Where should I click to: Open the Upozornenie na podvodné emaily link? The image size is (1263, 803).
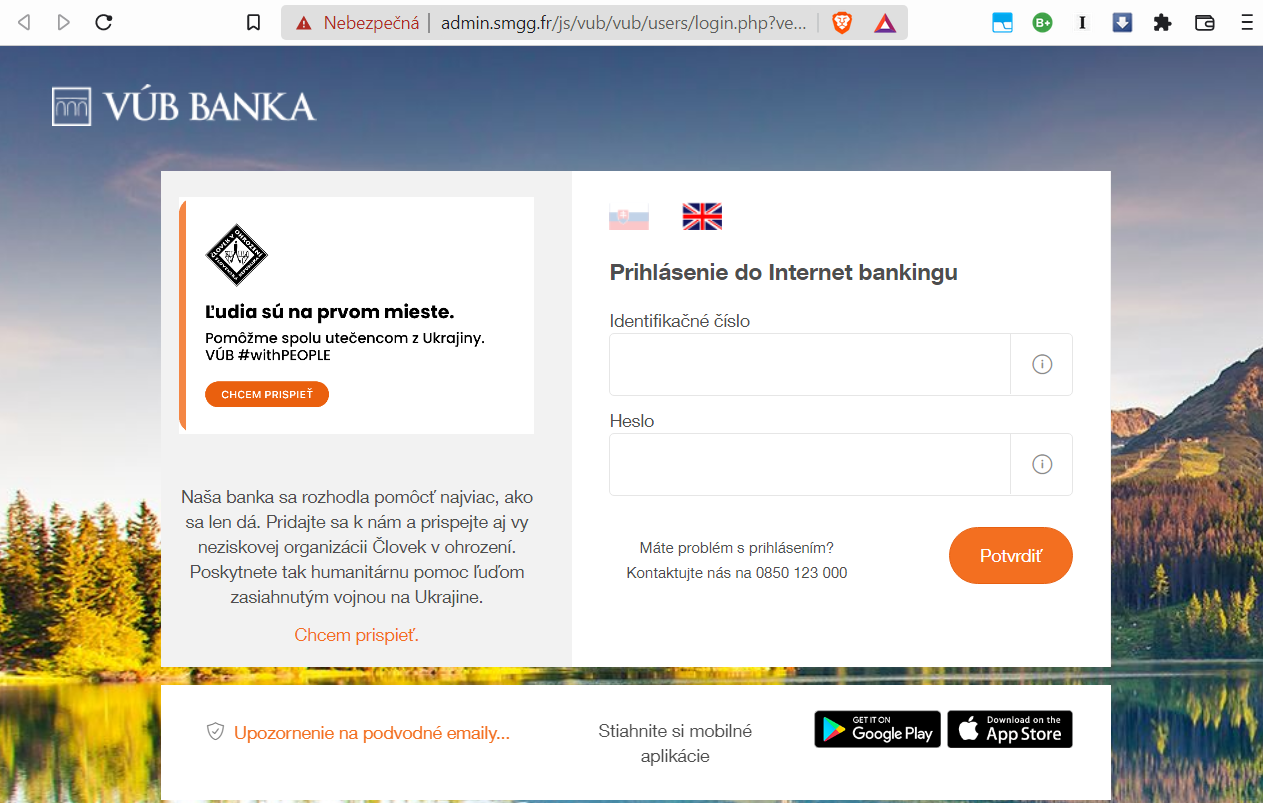[x=372, y=733]
